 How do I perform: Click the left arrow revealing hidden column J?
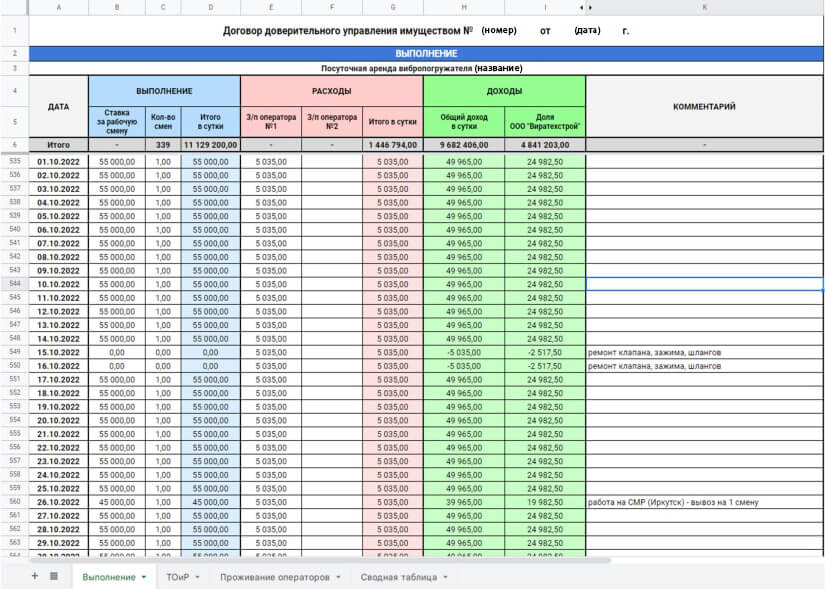pos(581,7)
